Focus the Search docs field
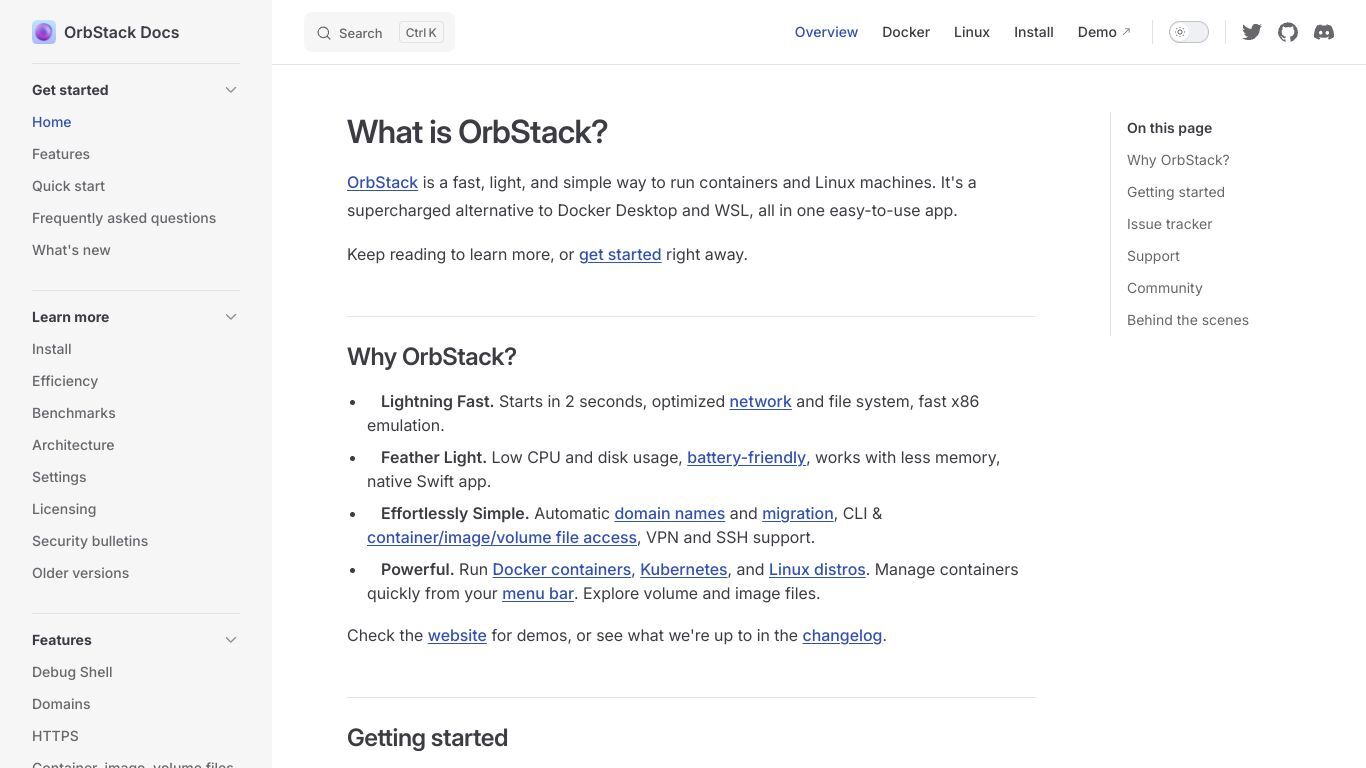The width and height of the screenshot is (1366, 768). click(379, 32)
